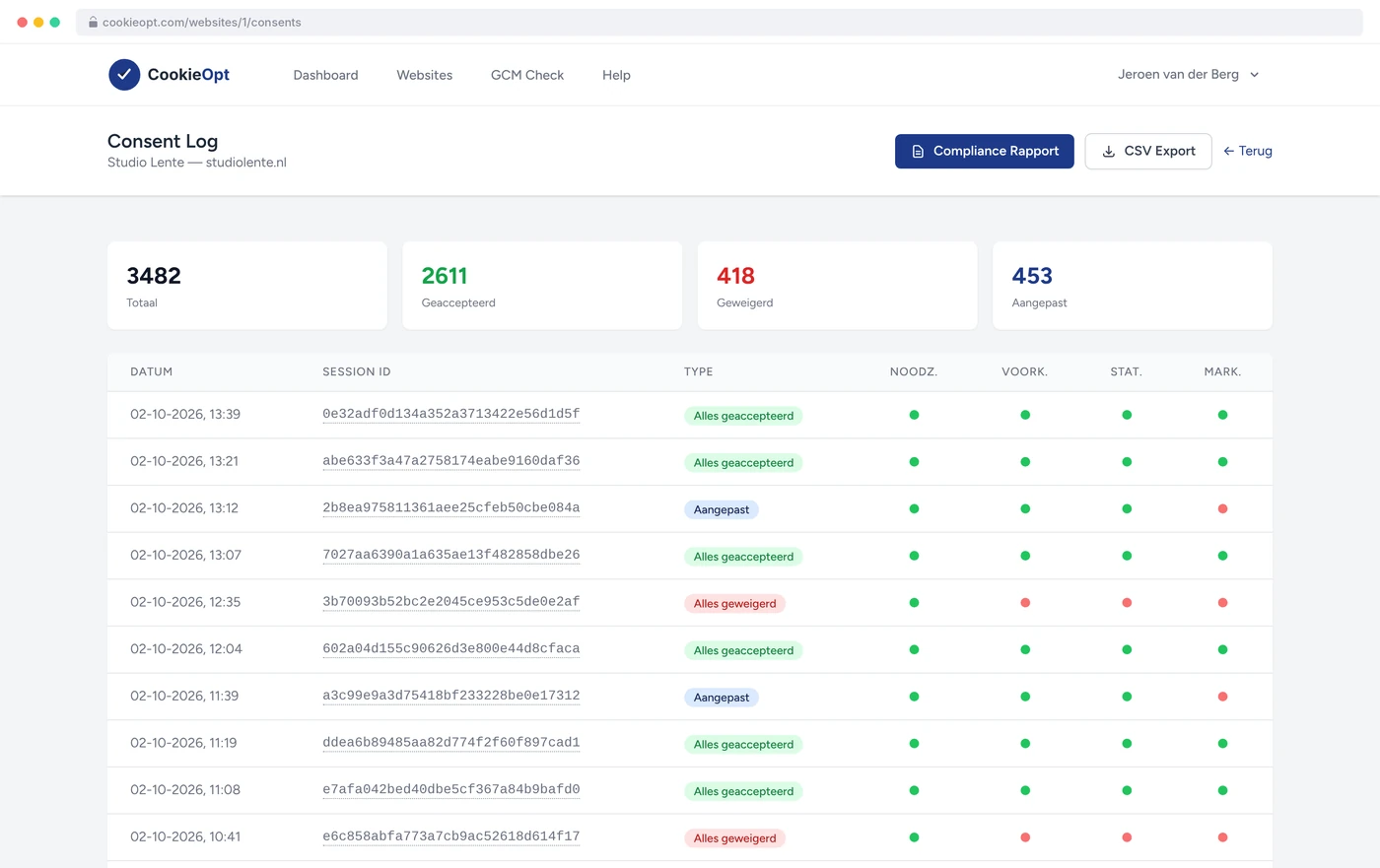Open session abe633f3a47a2758174eabe9160daf36
1380x868 pixels.
(x=451, y=461)
